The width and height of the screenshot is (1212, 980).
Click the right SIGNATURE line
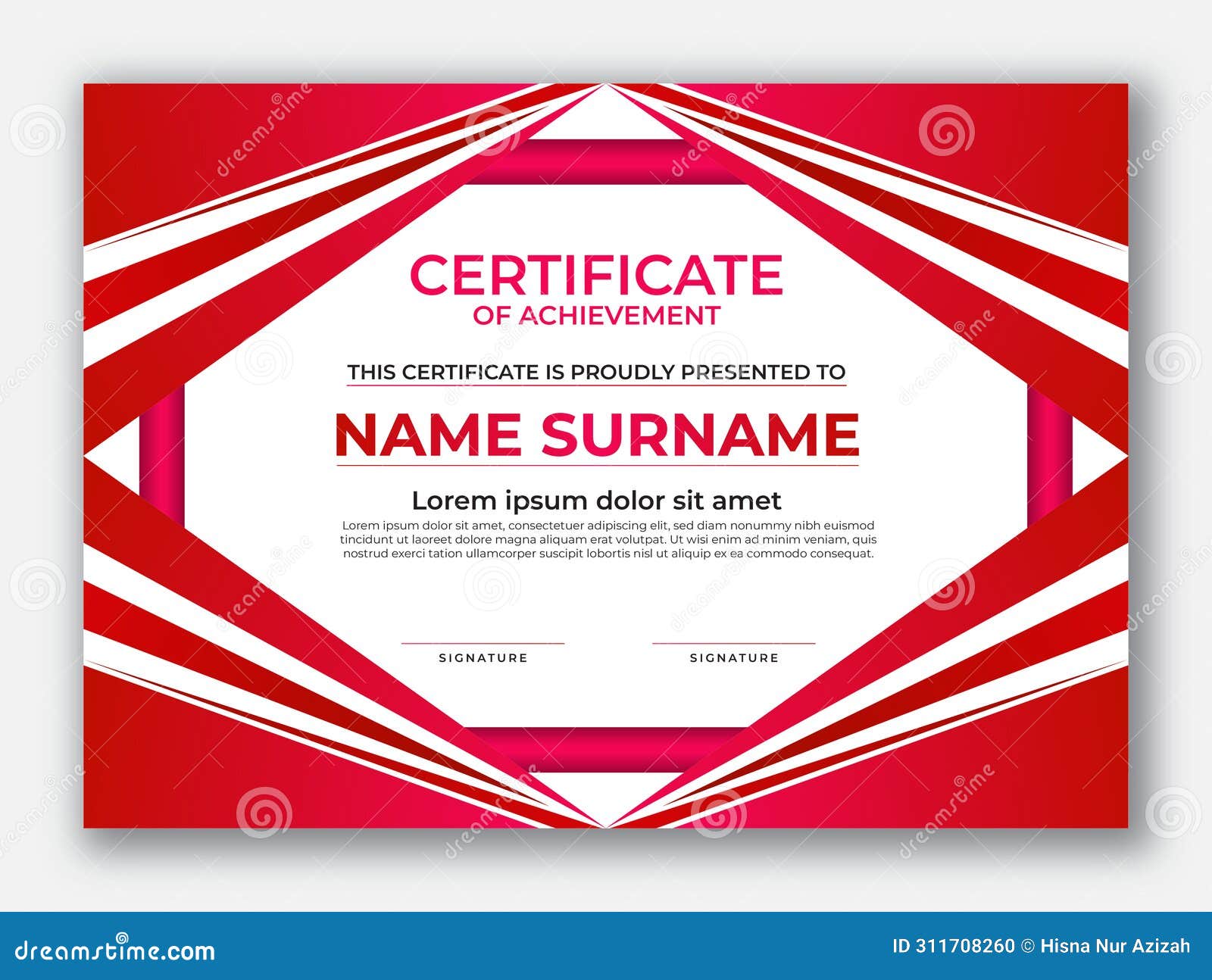[x=733, y=642]
